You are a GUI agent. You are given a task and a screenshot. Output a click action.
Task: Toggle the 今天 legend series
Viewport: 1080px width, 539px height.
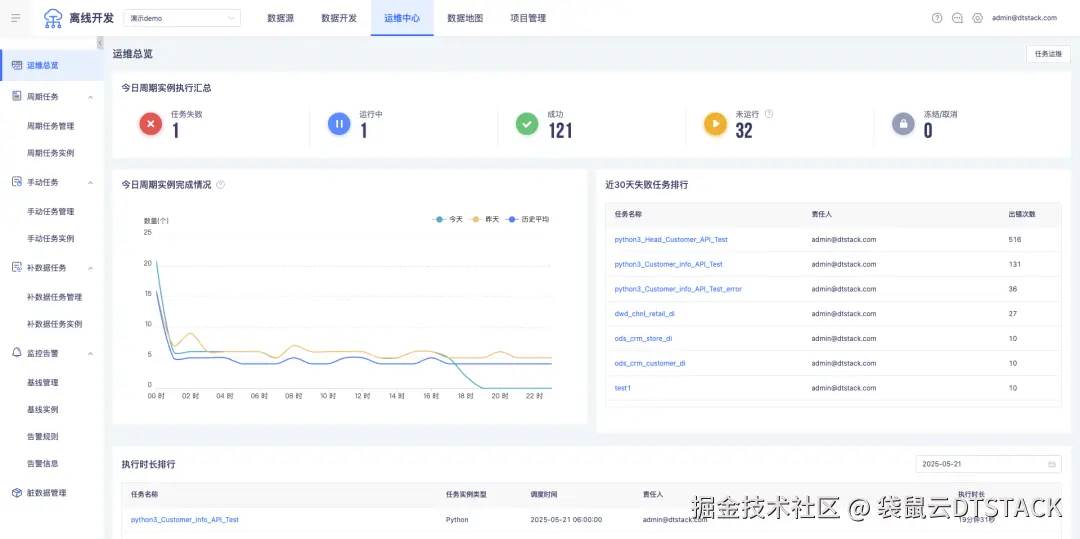(448, 219)
